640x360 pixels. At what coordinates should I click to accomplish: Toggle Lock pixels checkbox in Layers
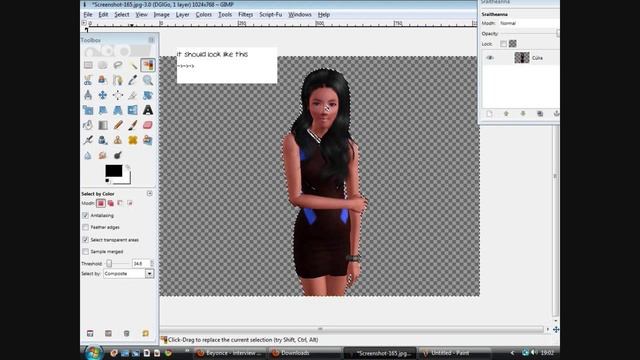503,44
